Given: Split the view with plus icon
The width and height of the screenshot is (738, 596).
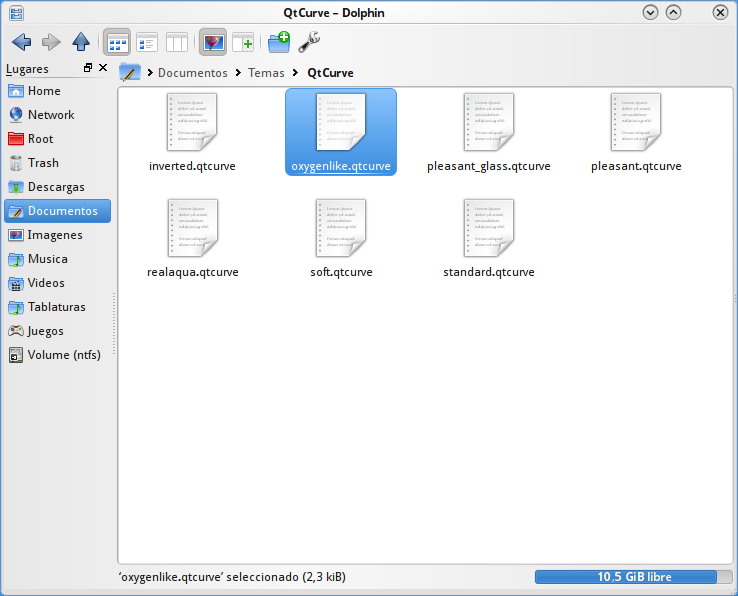Looking at the screenshot, I should click(243, 42).
